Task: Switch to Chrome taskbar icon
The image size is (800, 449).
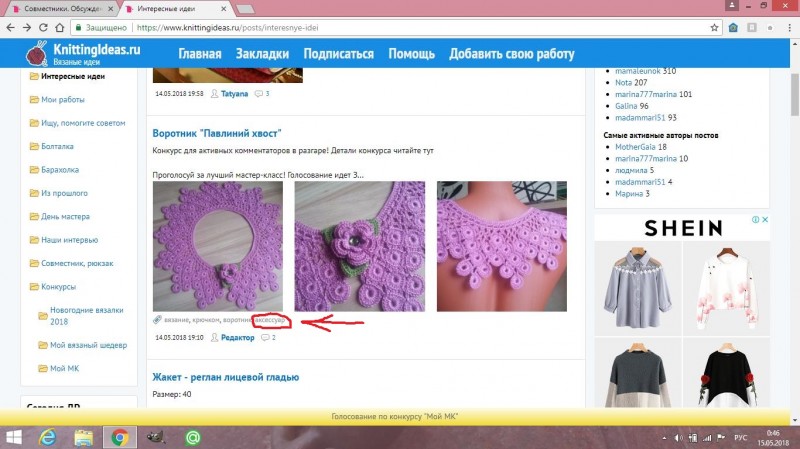Action: (x=120, y=438)
